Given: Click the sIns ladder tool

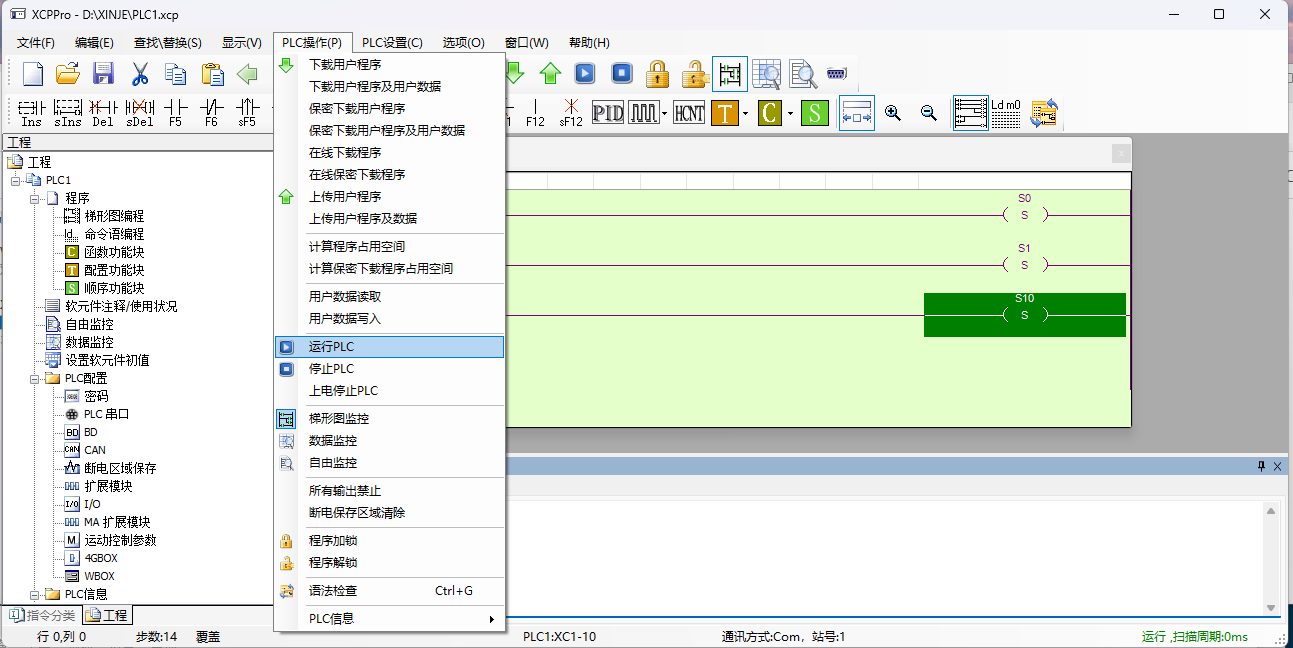Looking at the screenshot, I should (x=68, y=112).
